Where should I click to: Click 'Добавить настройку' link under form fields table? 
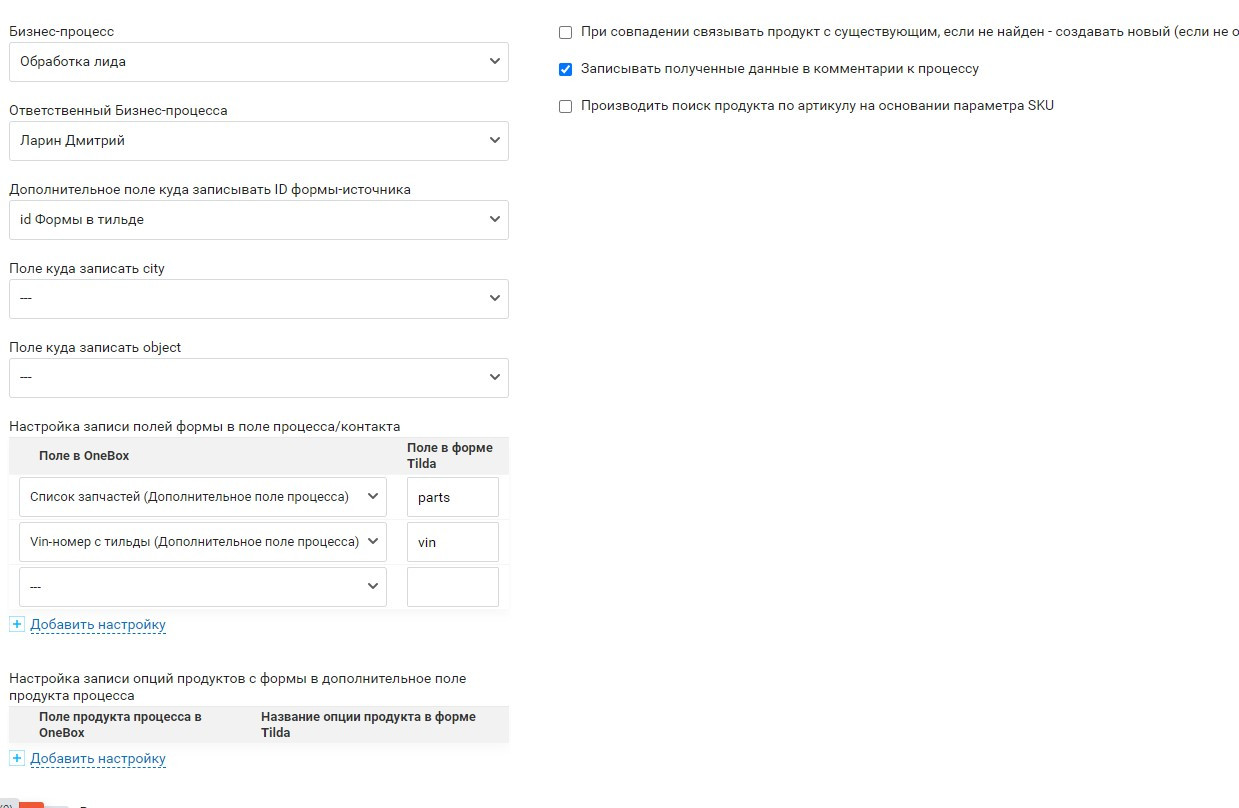click(98, 625)
